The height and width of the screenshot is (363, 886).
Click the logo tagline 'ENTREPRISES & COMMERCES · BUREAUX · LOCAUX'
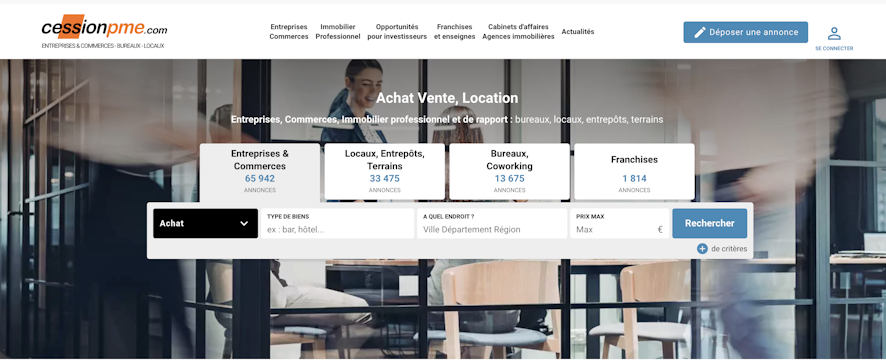103,46
